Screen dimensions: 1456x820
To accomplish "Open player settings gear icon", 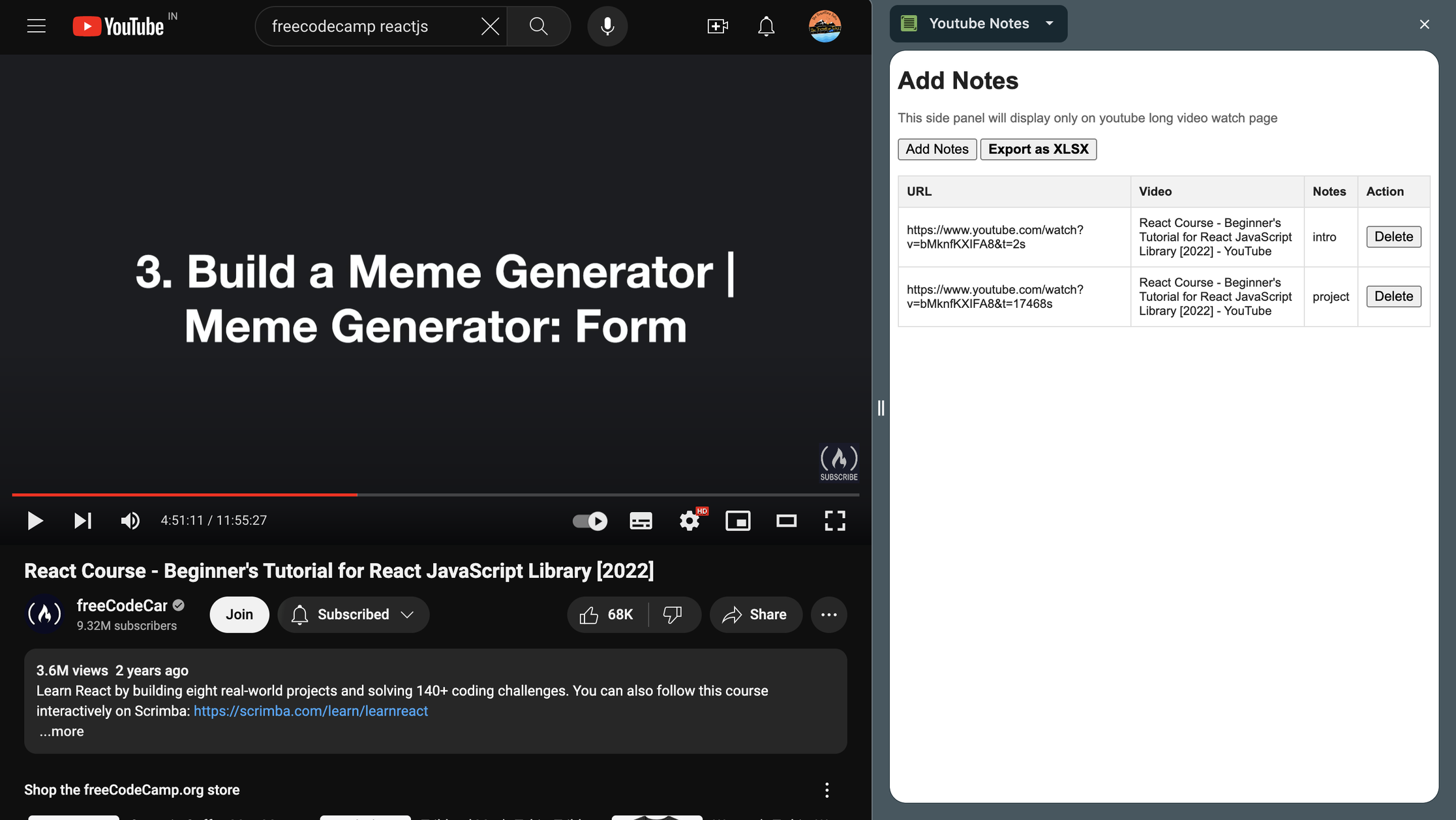I will pyautogui.click(x=690, y=521).
